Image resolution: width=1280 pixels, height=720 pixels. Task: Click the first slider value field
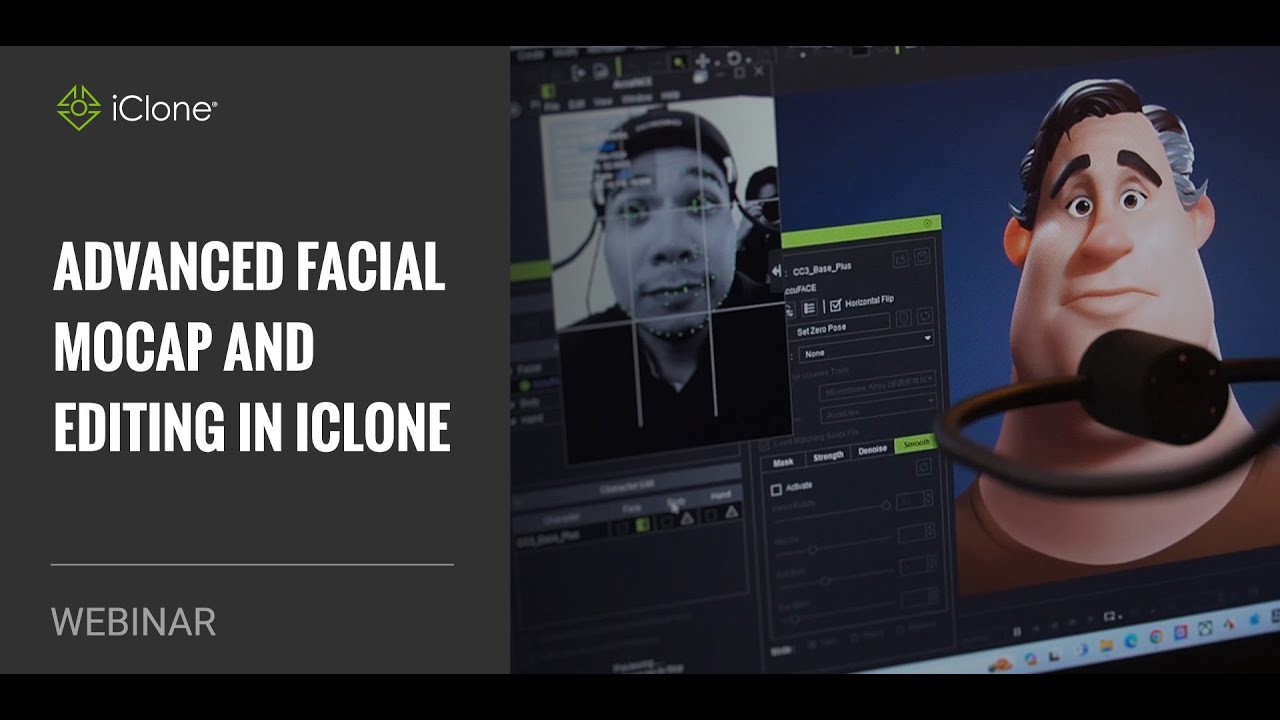pos(915,500)
